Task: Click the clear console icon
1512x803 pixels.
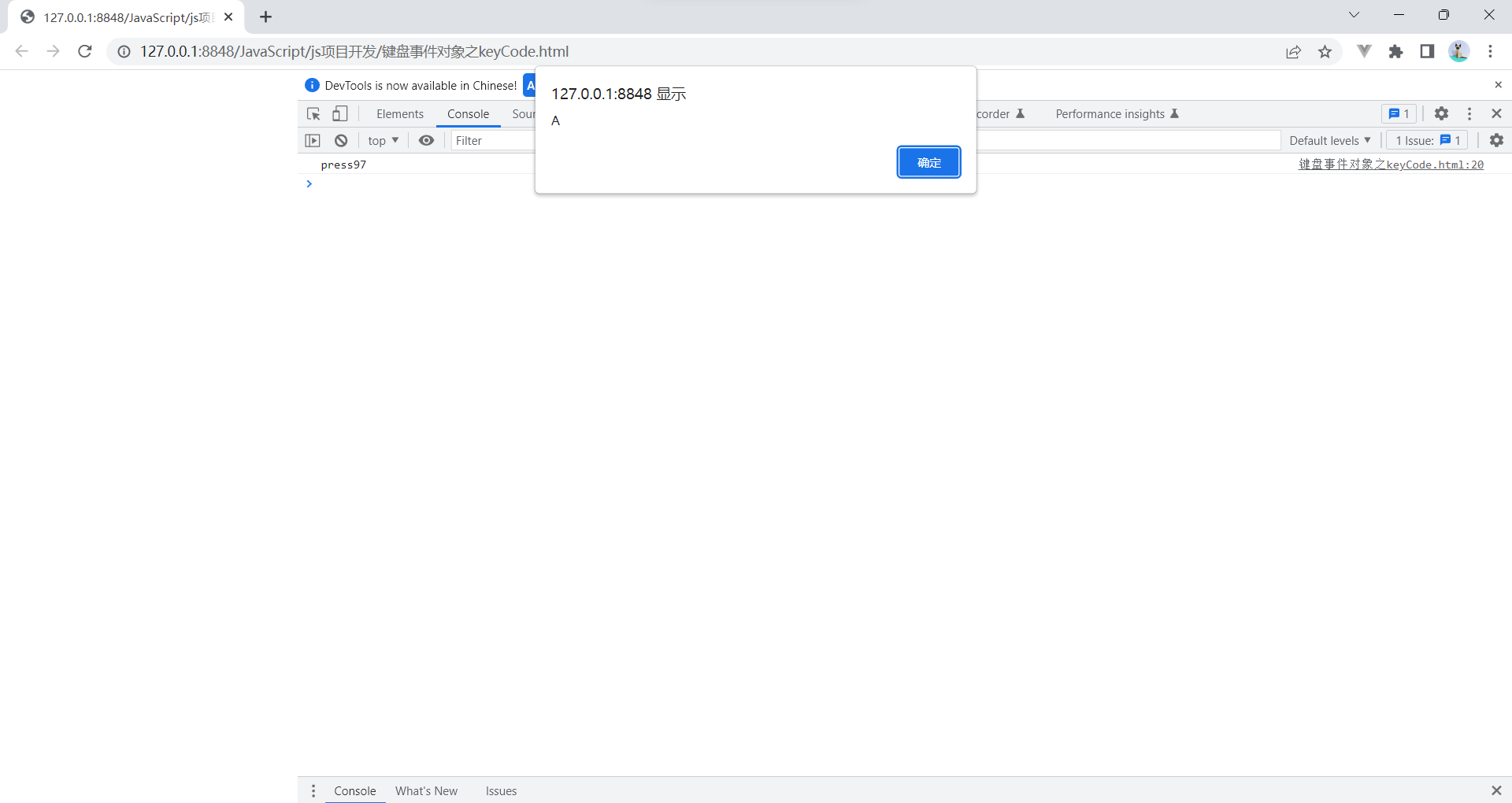Action: 340,140
